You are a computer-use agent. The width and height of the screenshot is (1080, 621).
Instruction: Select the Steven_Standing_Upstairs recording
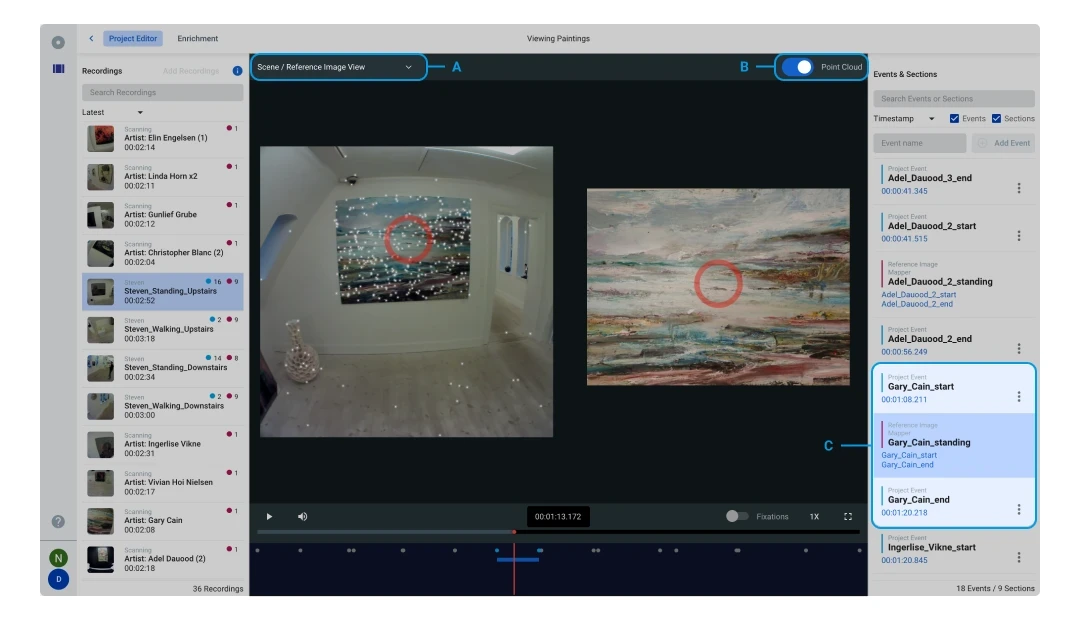[x=163, y=291]
